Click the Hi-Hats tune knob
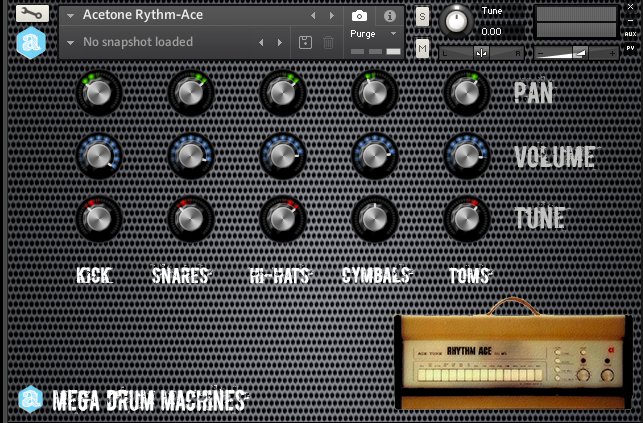The width and height of the screenshot is (643, 423). (x=283, y=219)
